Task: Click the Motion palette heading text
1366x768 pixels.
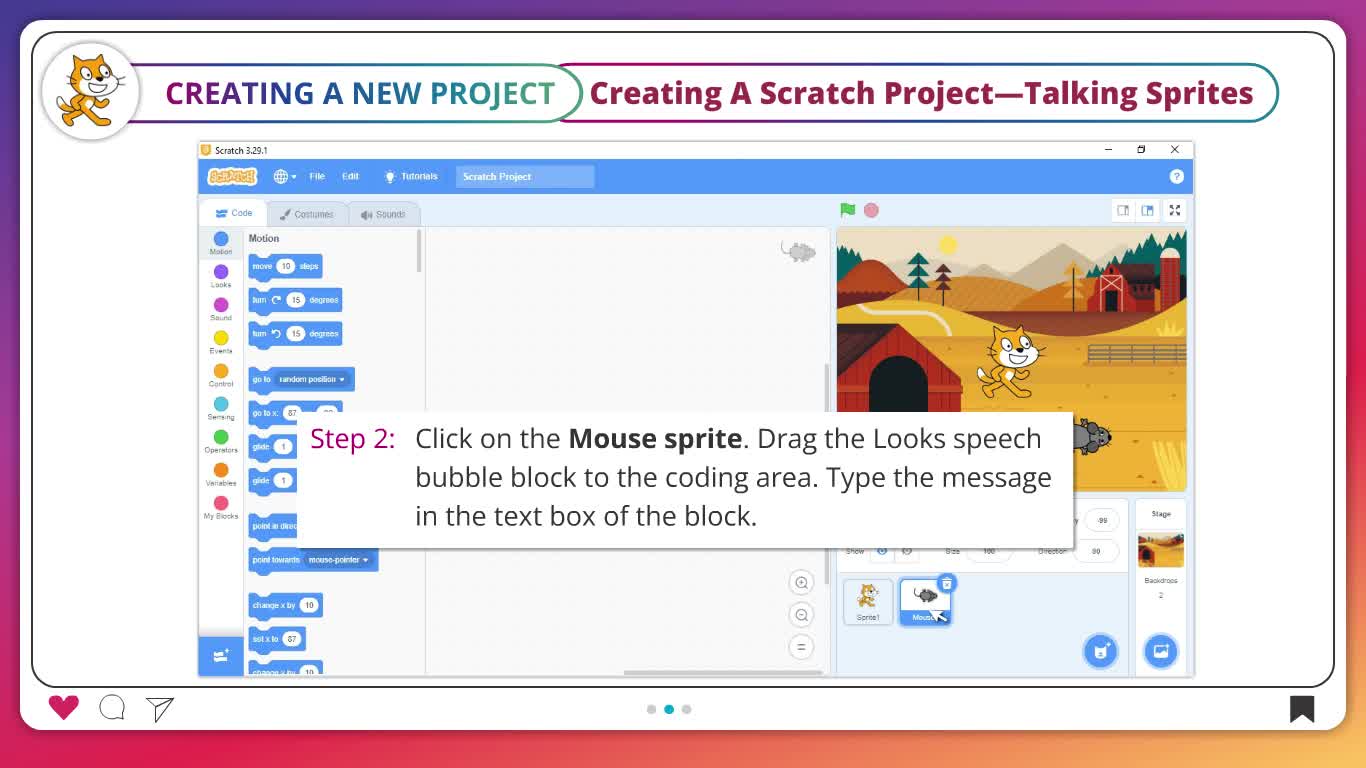Action: coord(264,239)
